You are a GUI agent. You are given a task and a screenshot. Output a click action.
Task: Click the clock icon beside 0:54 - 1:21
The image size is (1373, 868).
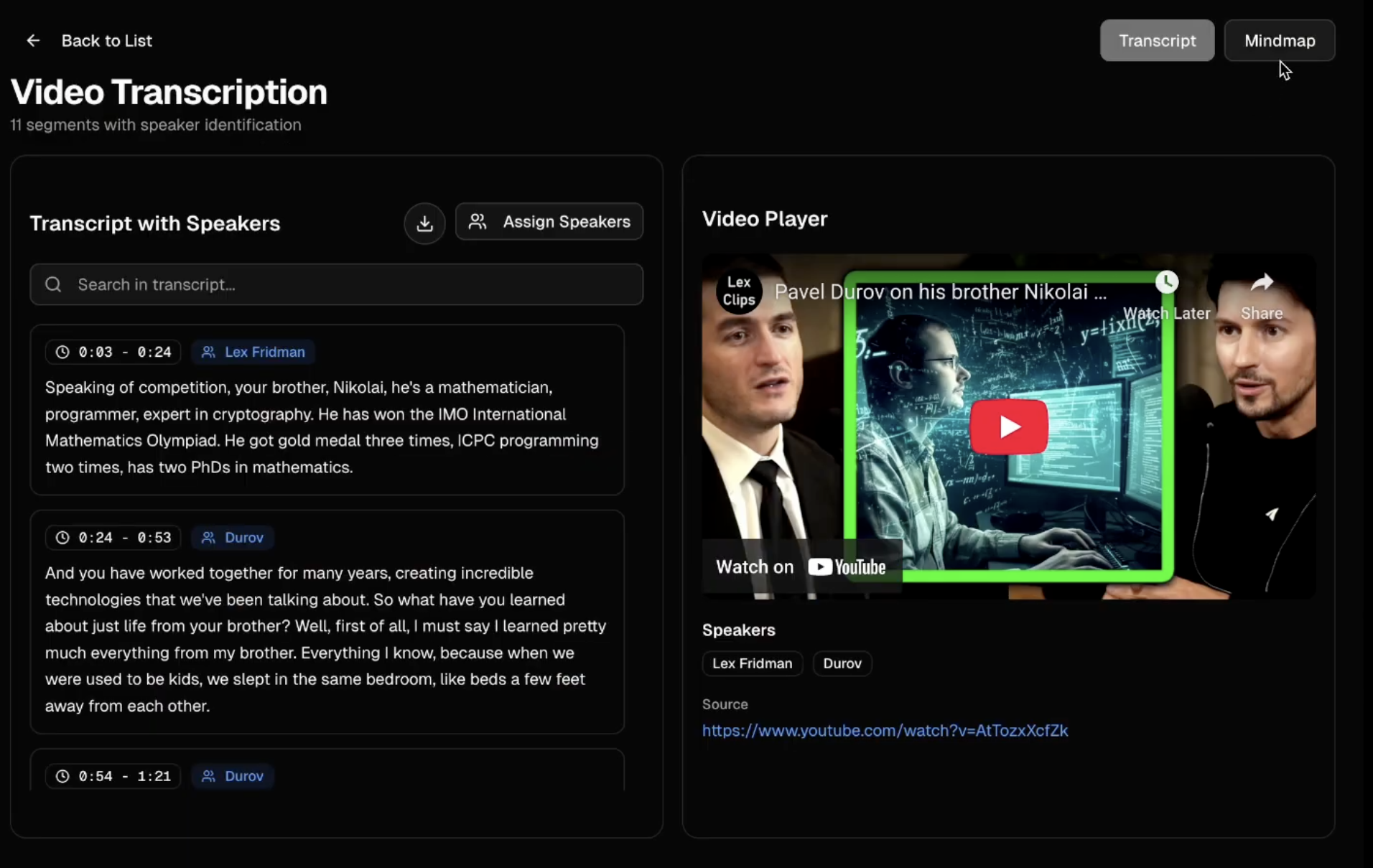[x=62, y=776]
